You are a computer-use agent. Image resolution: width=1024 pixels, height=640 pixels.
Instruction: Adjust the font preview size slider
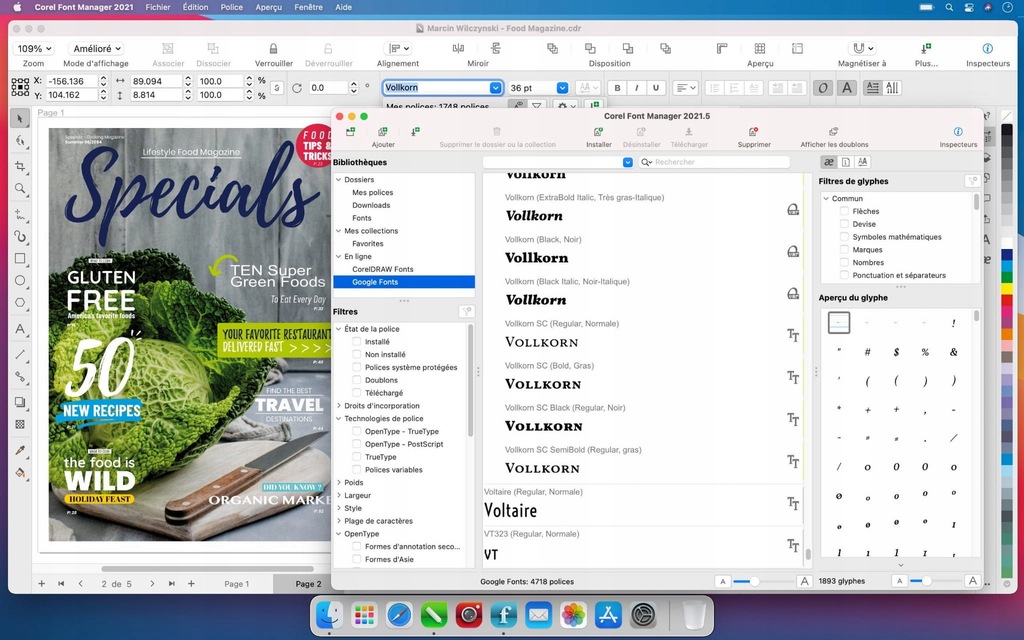pyautogui.click(x=754, y=581)
